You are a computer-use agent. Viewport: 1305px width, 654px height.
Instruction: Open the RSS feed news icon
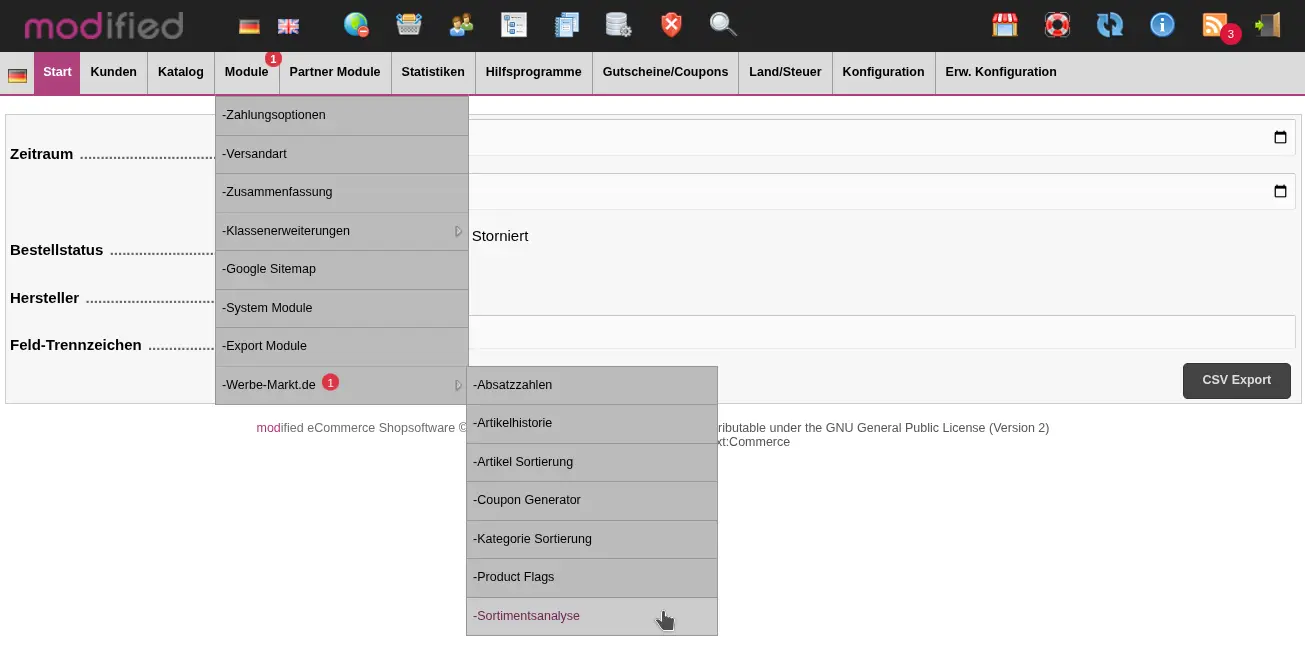click(x=1215, y=25)
